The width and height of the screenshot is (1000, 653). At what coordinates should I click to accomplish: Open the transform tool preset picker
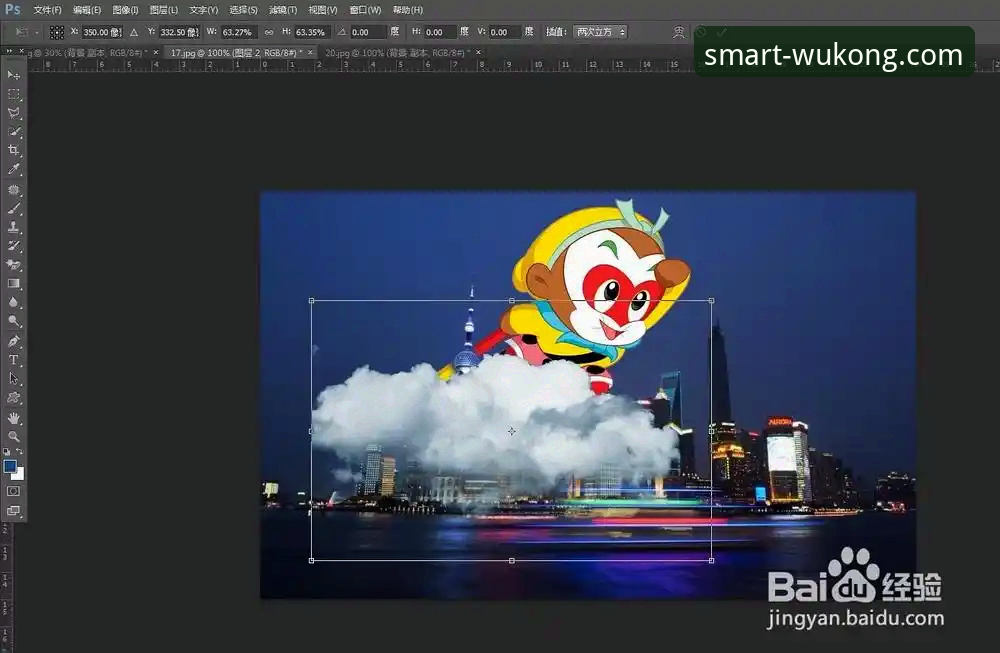tap(26, 32)
